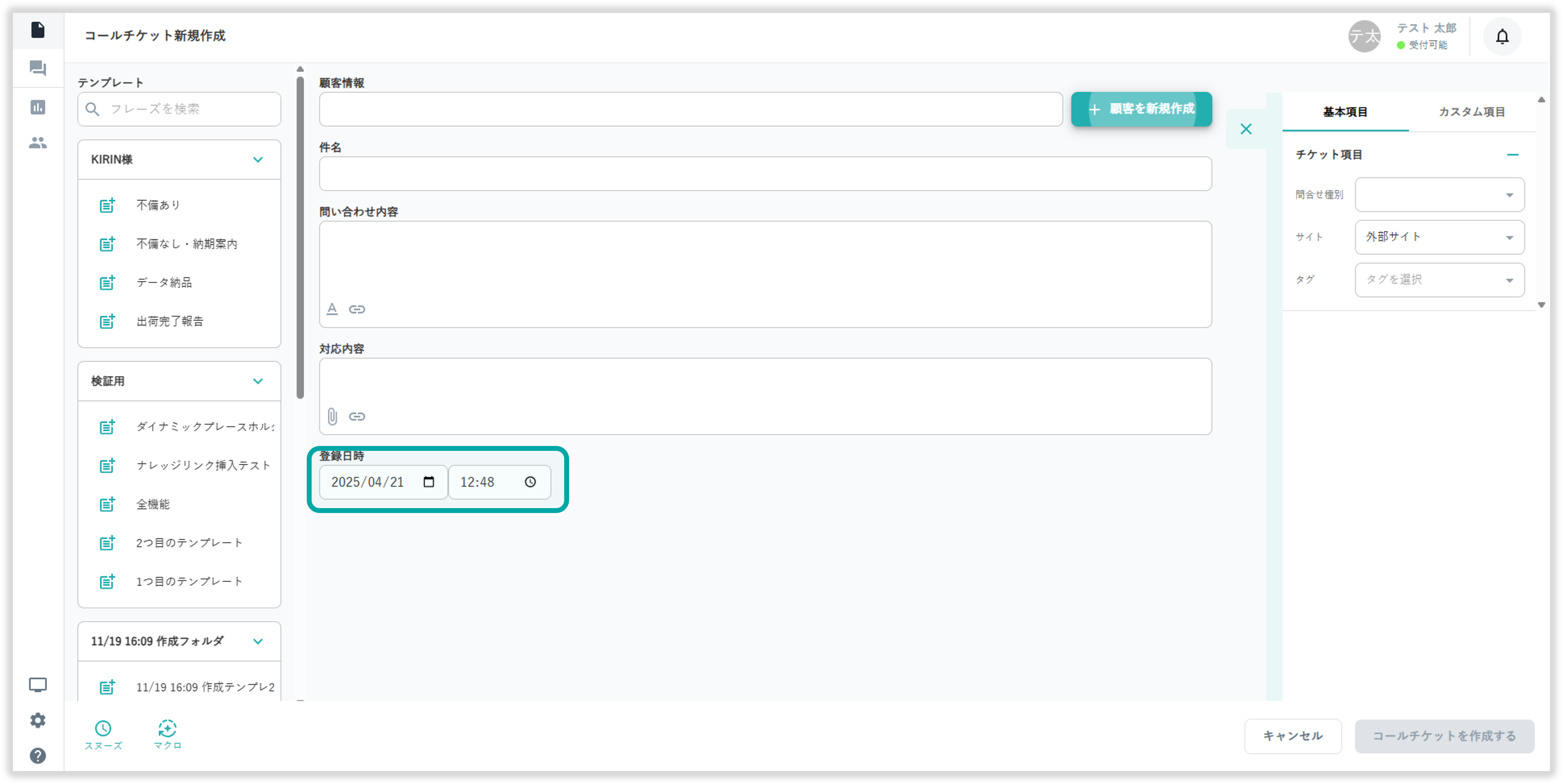Click the snooze clock icon
1563x784 pixels.
(103, 728)
